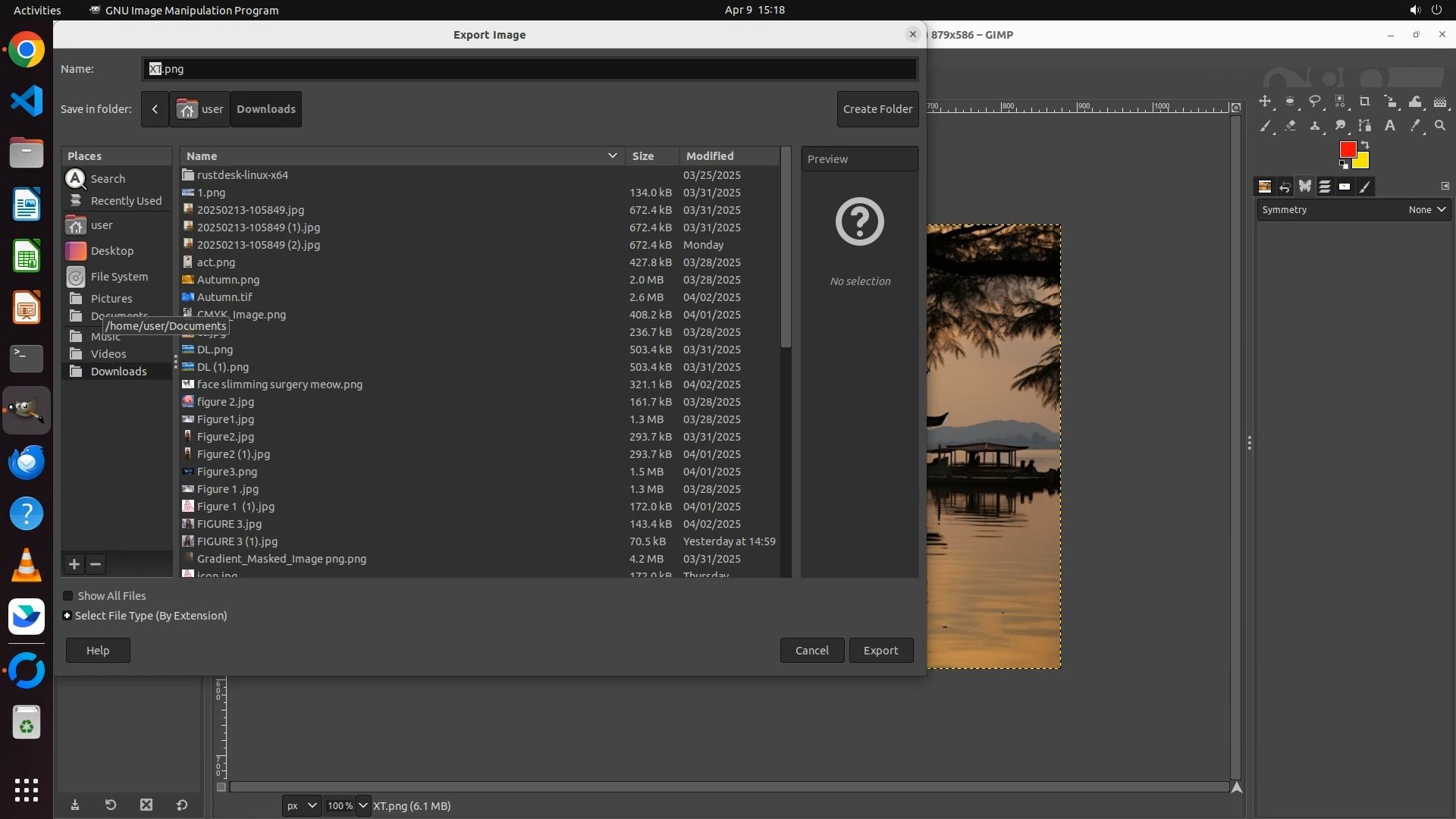Switch to the Undo History tab
Viewport: 1456px width, 819px height.
tap(1285, 187)
